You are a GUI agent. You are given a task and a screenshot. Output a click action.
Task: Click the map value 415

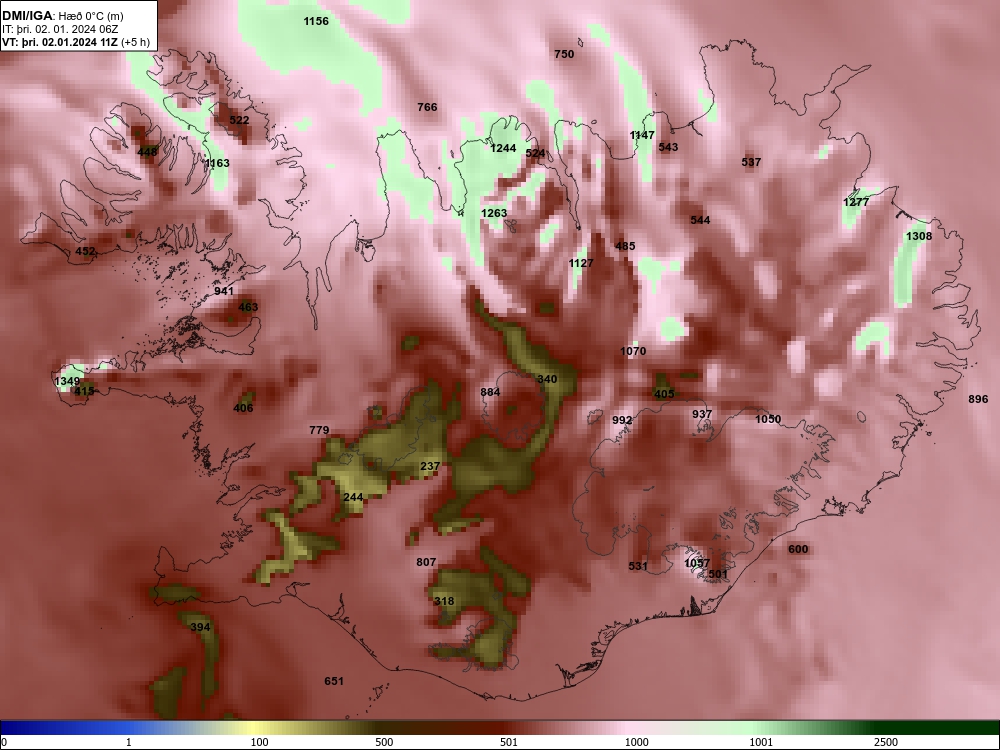click(84, 391)
